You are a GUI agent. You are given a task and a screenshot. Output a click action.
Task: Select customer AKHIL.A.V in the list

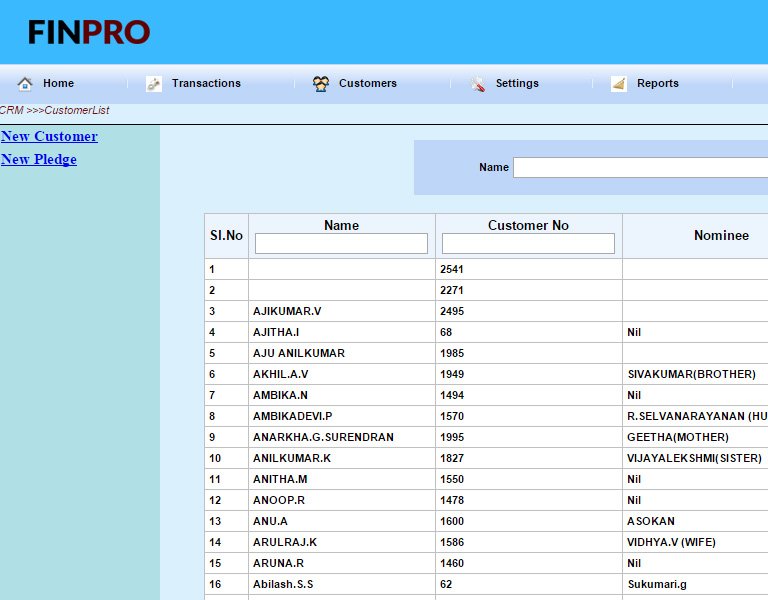click(281, 374)
